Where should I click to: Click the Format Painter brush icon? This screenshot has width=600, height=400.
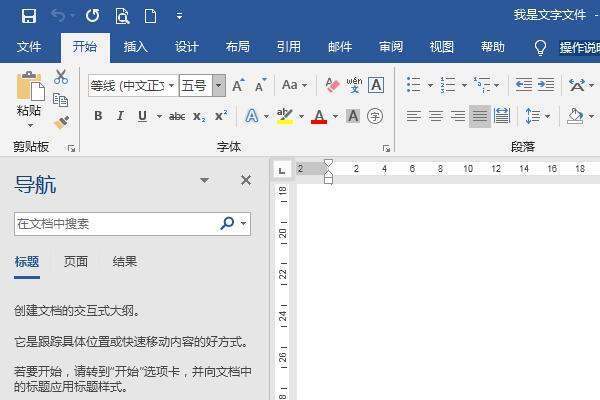(x=61, y=122)
